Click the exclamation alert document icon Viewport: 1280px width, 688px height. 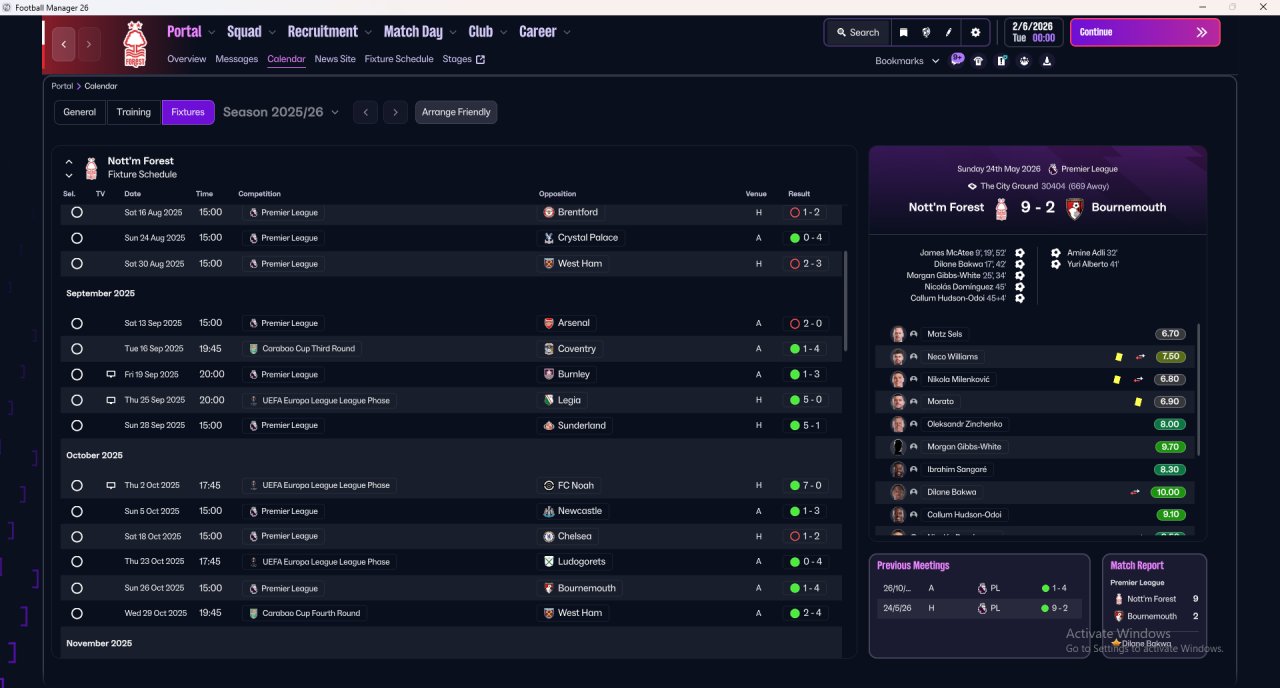pos(1001,61)
